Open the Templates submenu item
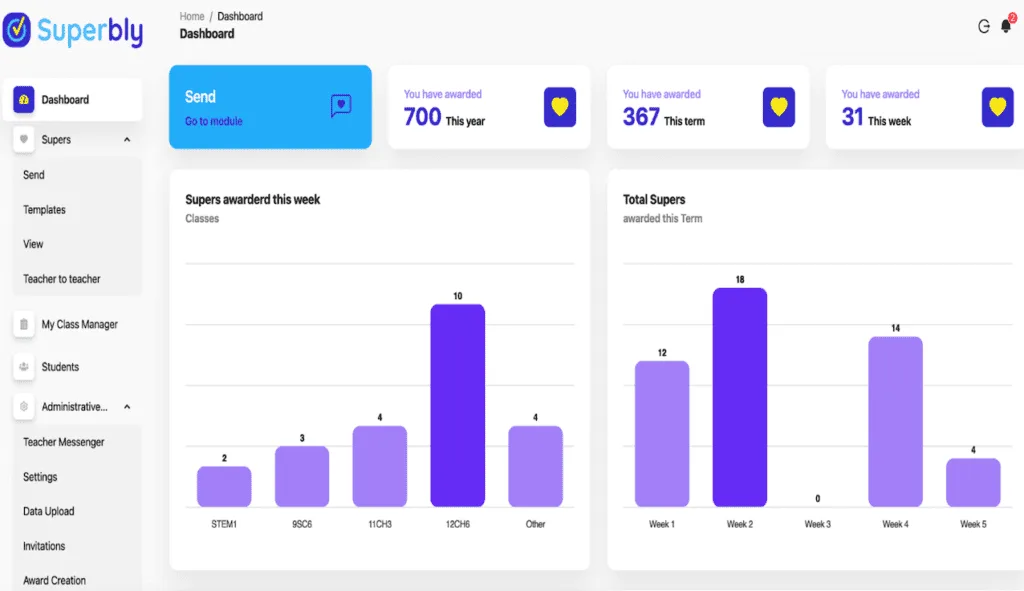The height and width of the screenshot is (591, 1024). coord(44,210)
